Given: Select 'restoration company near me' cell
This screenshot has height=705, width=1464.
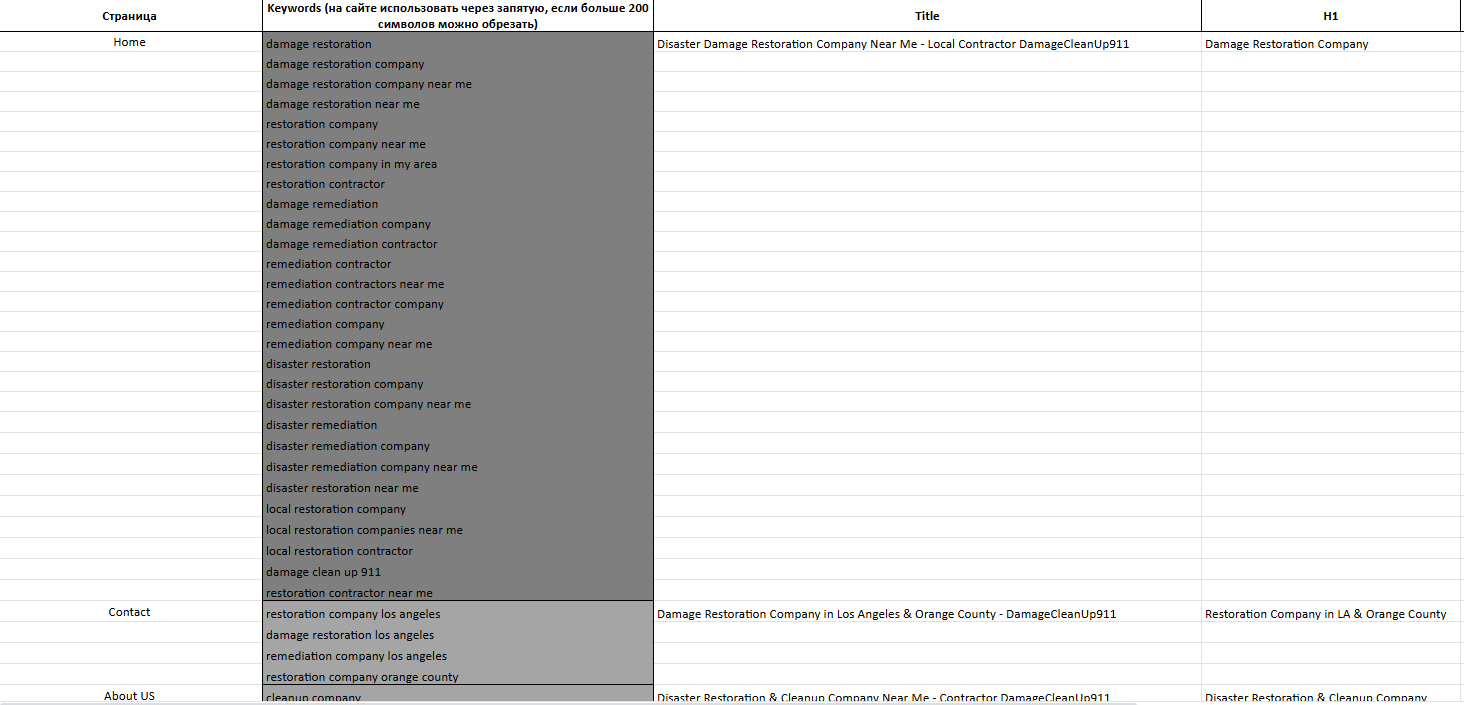Looking at the screenshot, I should (458, 144).
